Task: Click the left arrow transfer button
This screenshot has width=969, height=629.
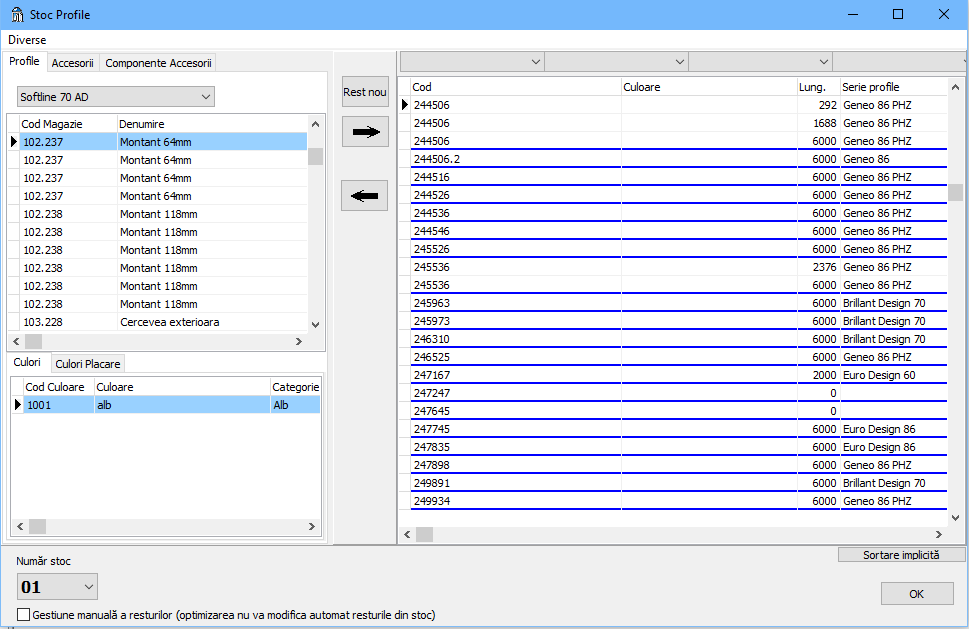Action: (364, 194)
